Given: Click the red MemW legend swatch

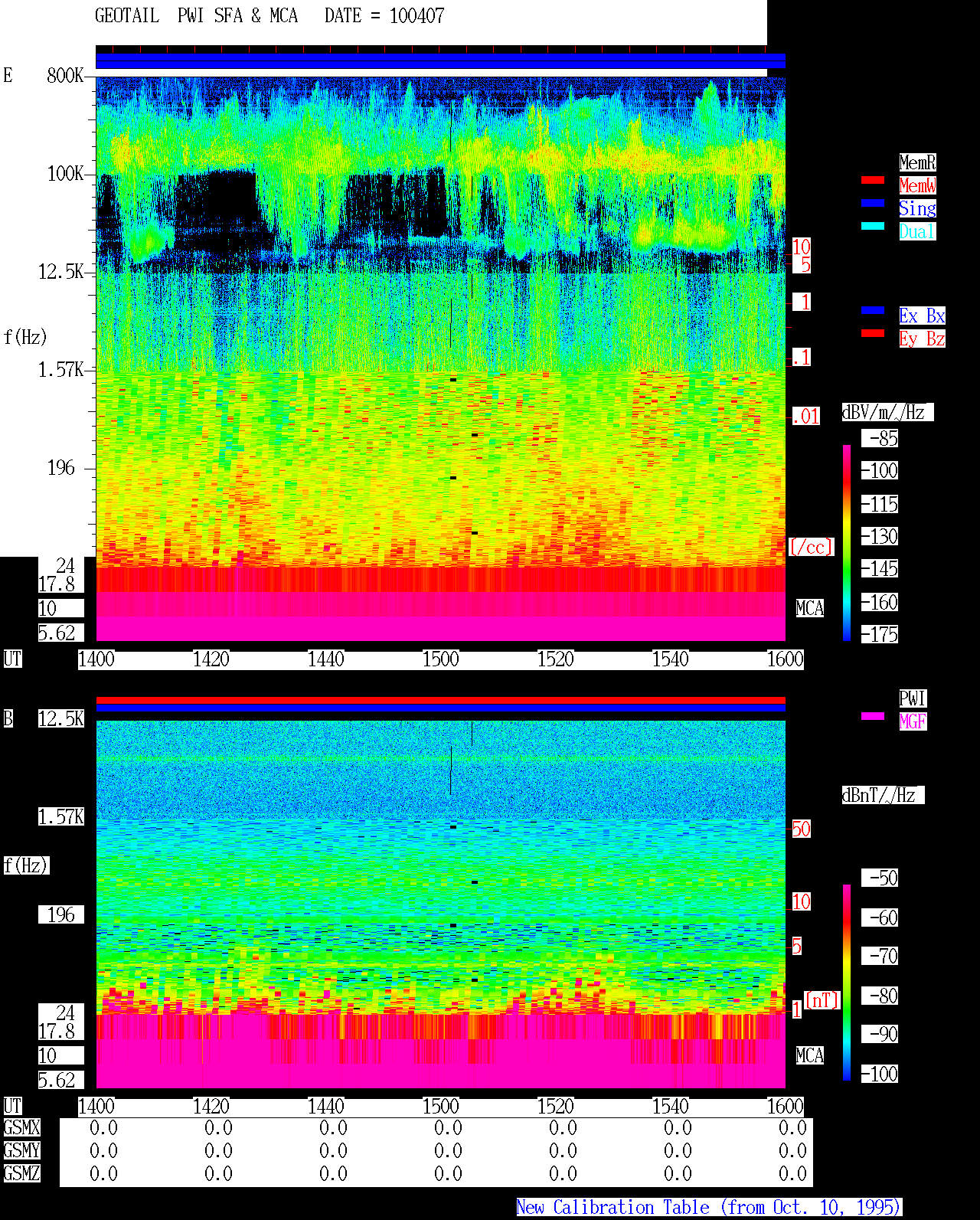Looking at the screenshot, I should (873, 180).
